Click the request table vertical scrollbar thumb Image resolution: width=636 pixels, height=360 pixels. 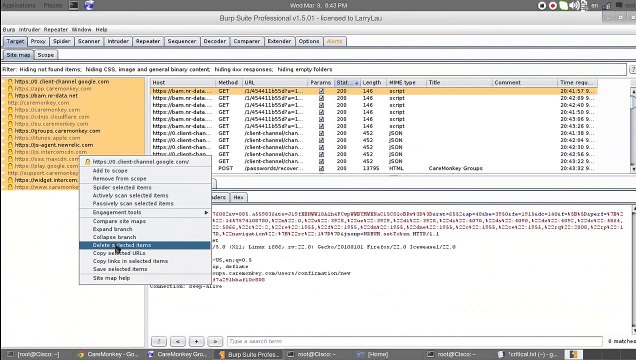point(633,102)
